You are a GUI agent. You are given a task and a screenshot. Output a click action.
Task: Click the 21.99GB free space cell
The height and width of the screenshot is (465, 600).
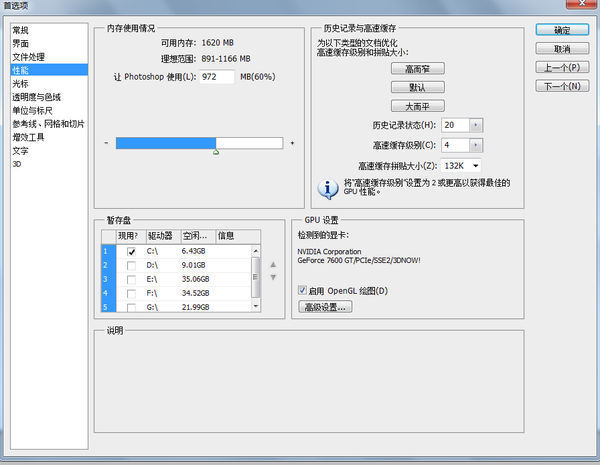click(196, 307)
